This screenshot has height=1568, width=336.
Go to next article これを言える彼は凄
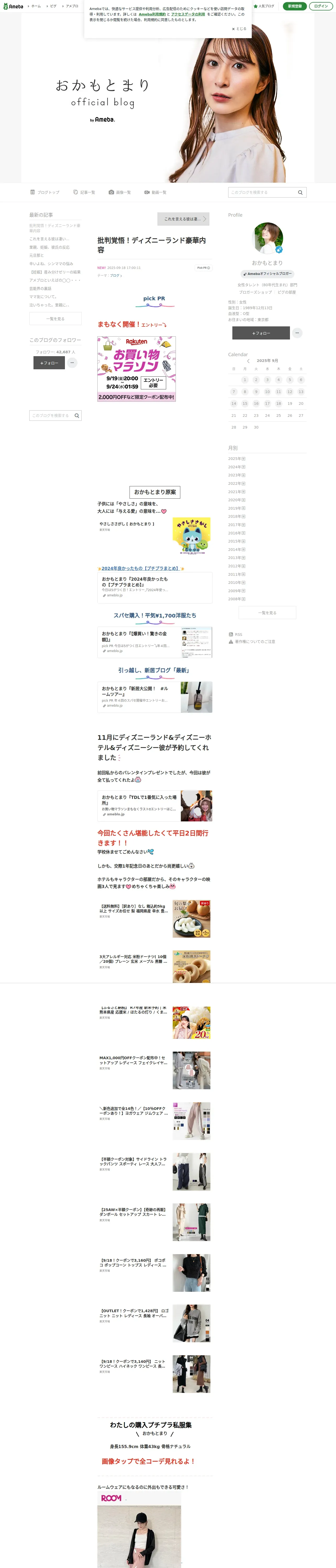(x=183, y=219)
